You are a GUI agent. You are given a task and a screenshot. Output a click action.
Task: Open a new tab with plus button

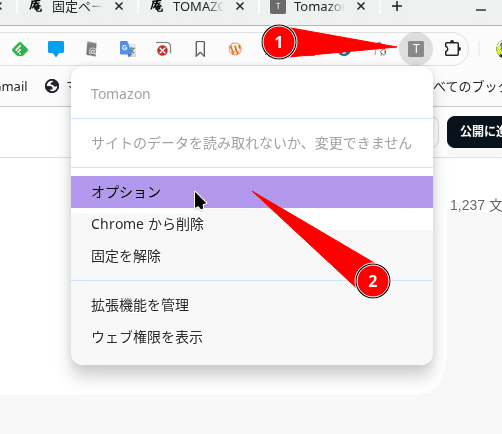(397, 6)
